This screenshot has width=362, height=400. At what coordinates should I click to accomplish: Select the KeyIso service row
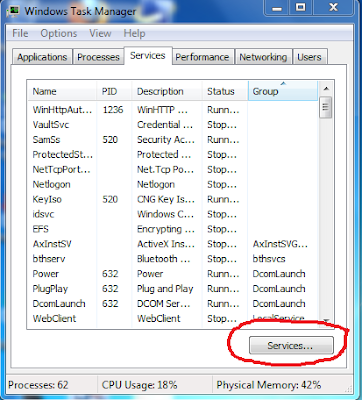click(173, 199)
